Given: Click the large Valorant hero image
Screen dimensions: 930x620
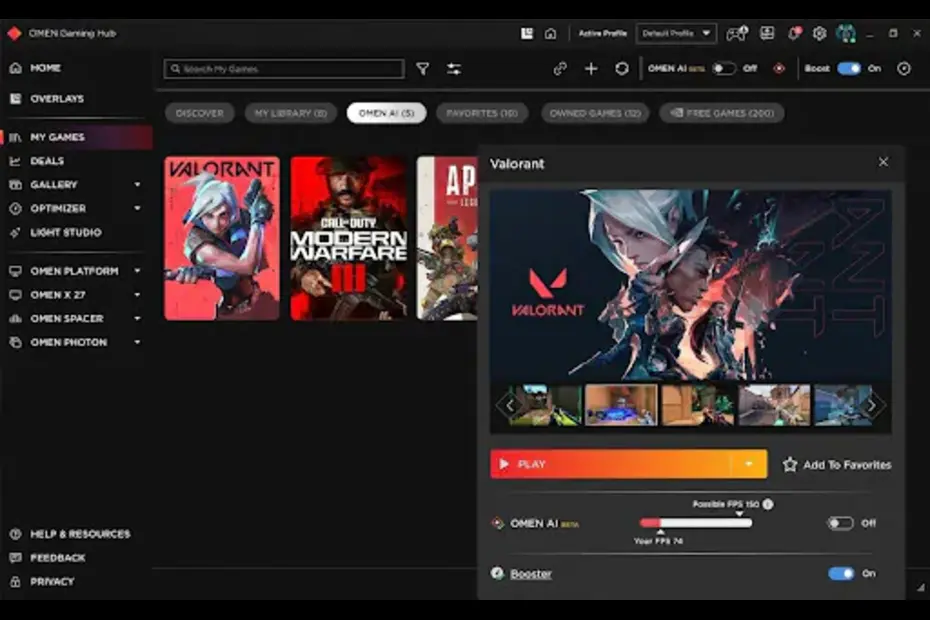Looking at the screenshot, I should pos(690,285).
